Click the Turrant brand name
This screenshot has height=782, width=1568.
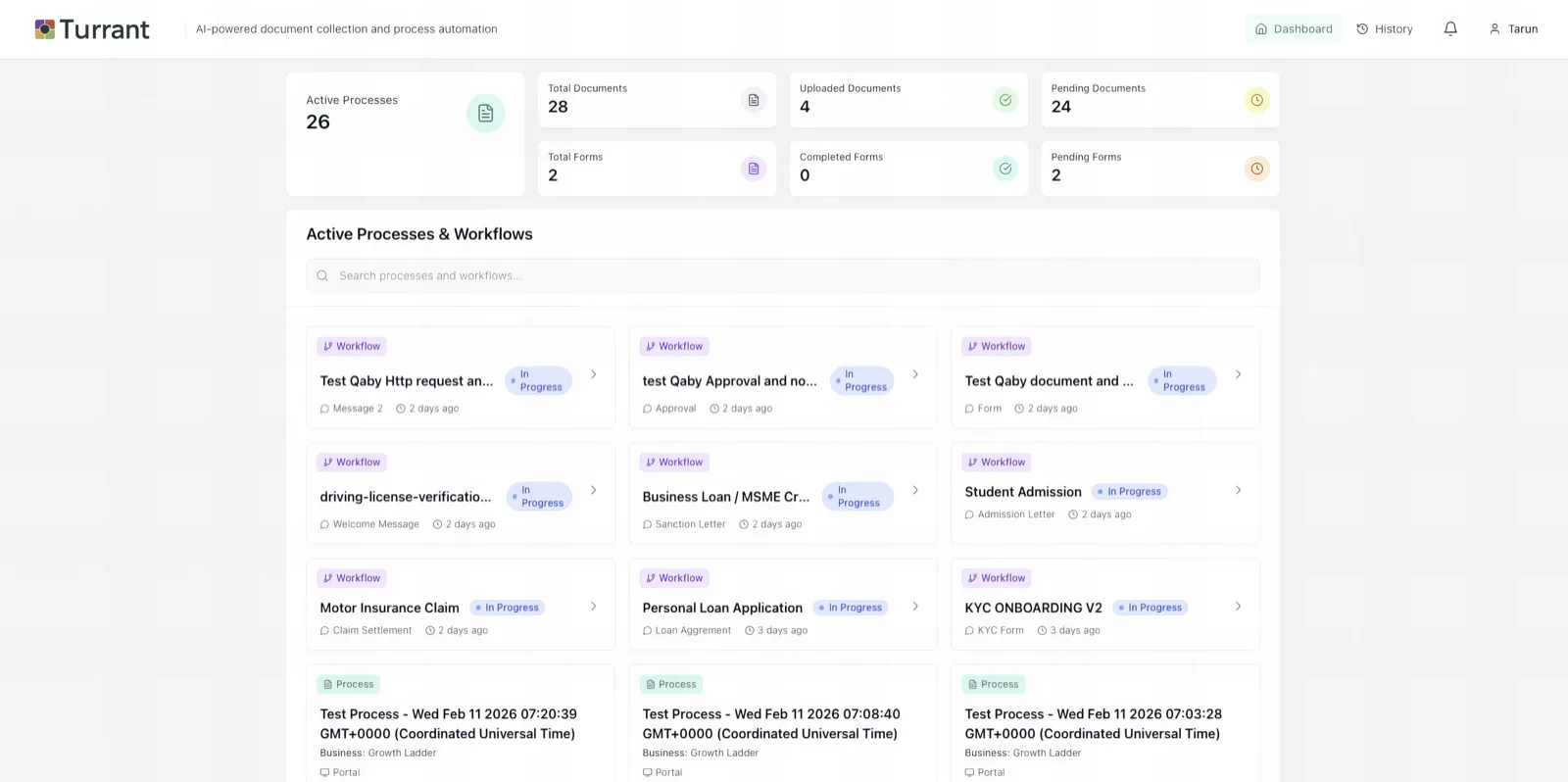click(104, 29)
